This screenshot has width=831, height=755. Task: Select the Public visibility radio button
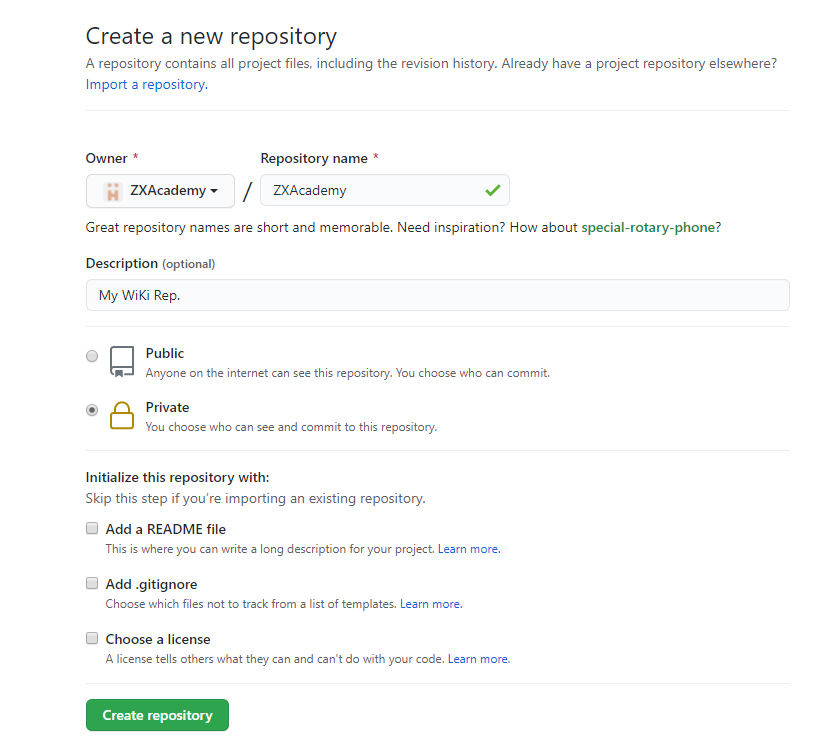tap(92, 356)
